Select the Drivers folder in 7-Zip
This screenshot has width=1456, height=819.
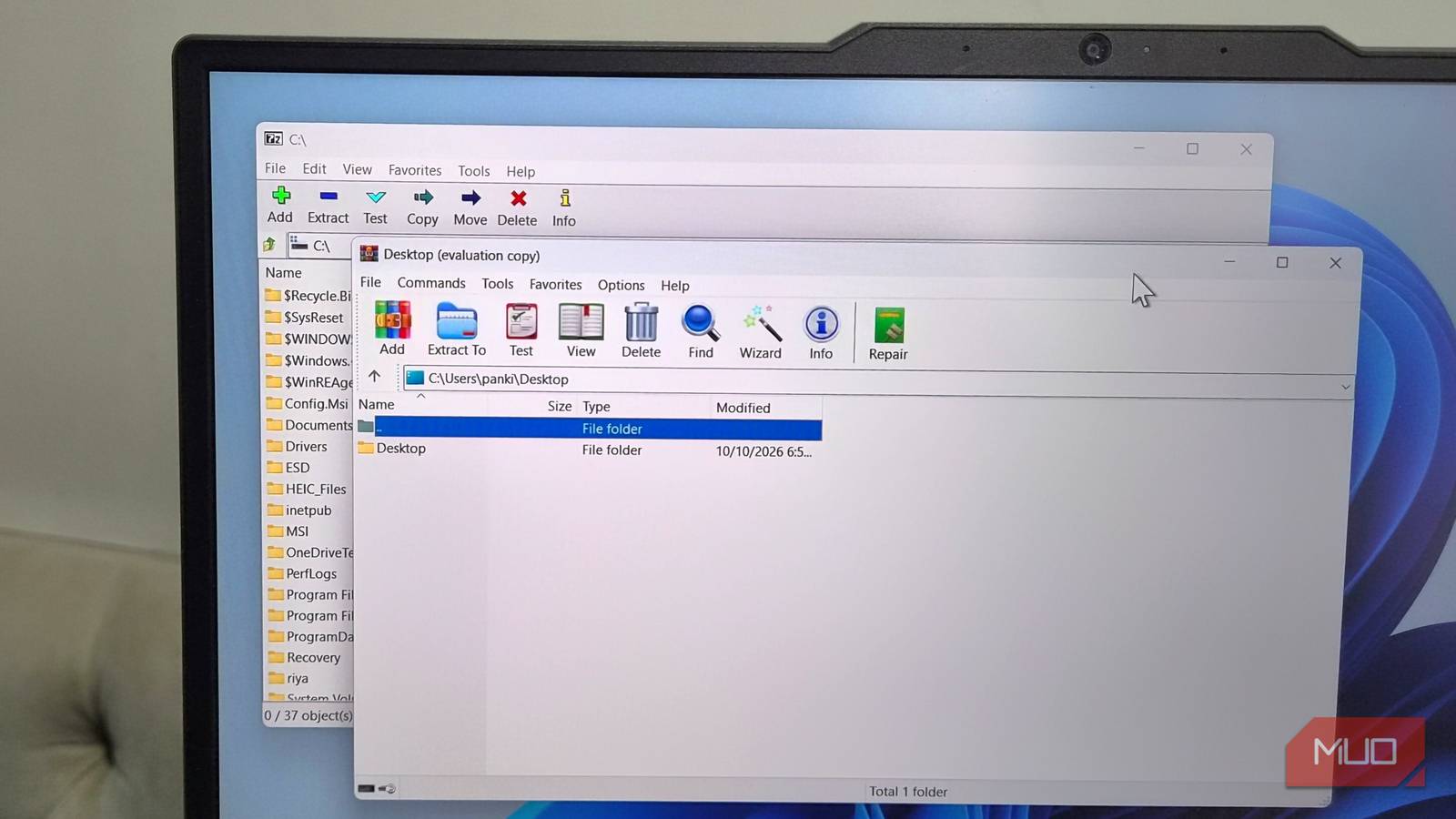pyautogui.click(x=298, y=446)
